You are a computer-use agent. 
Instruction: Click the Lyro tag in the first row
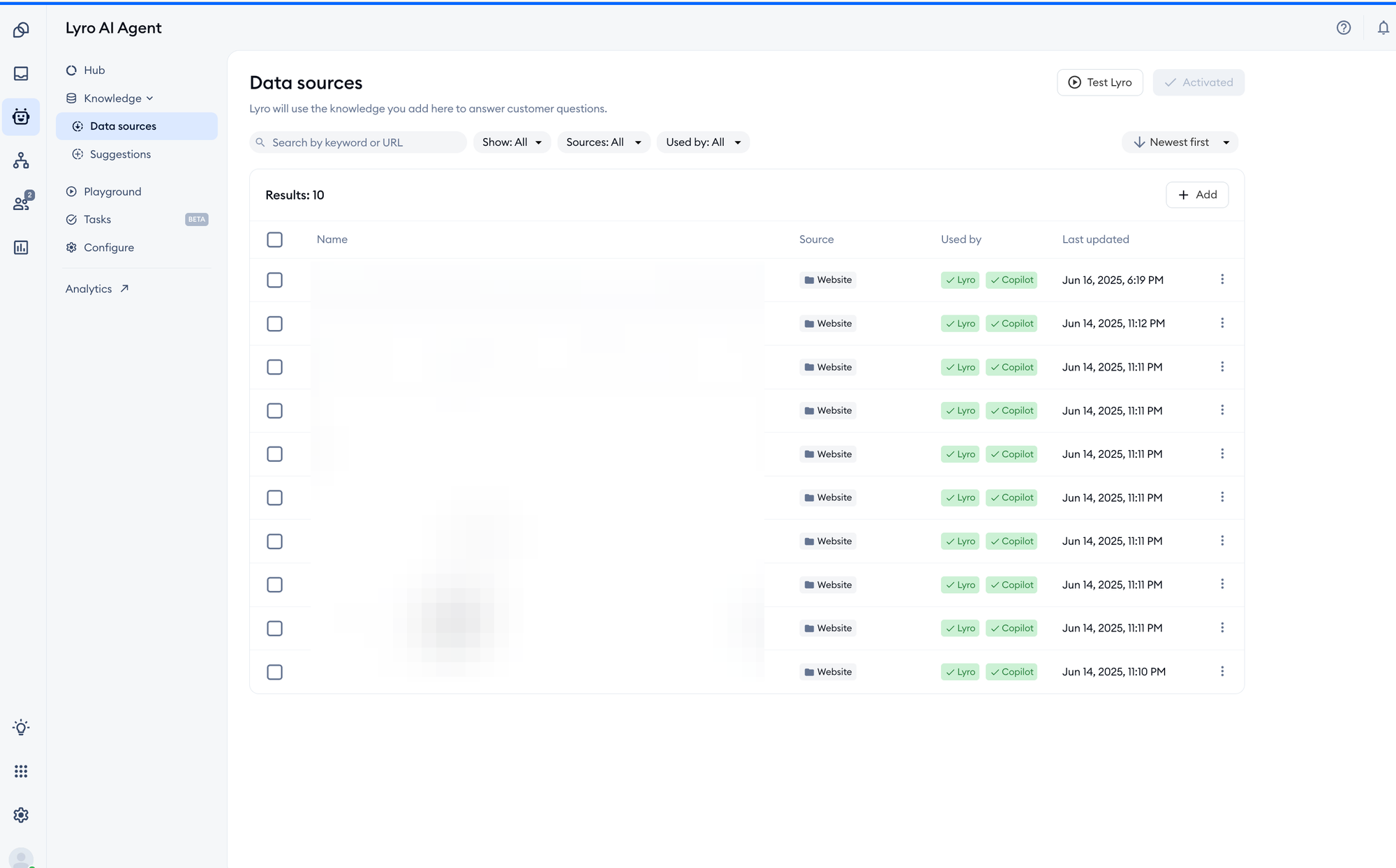pyautogui.click(x=960, y=280)
